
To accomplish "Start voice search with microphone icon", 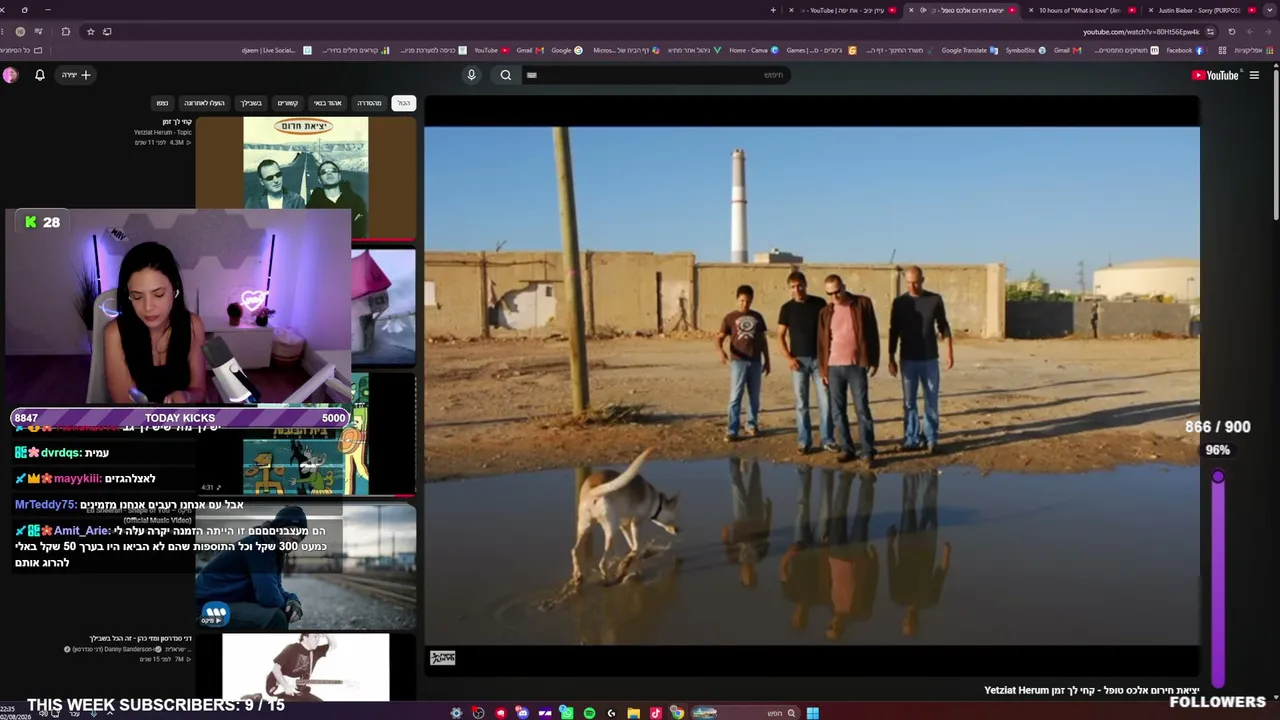I will (x=472, y=75).
